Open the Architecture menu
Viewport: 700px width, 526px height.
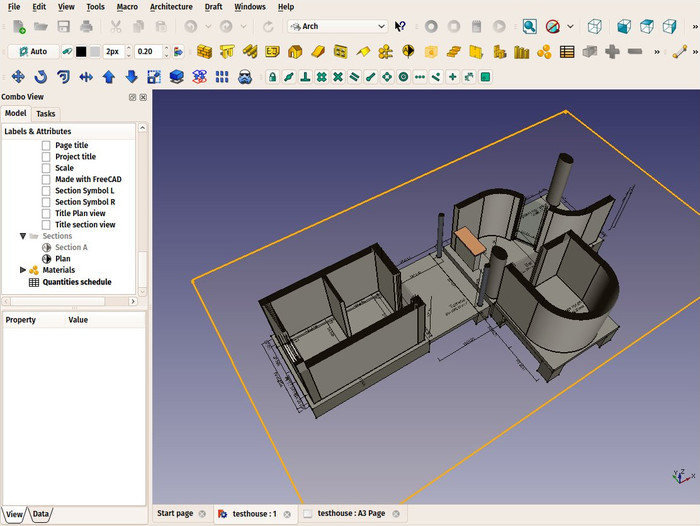[x=171, y=7]
